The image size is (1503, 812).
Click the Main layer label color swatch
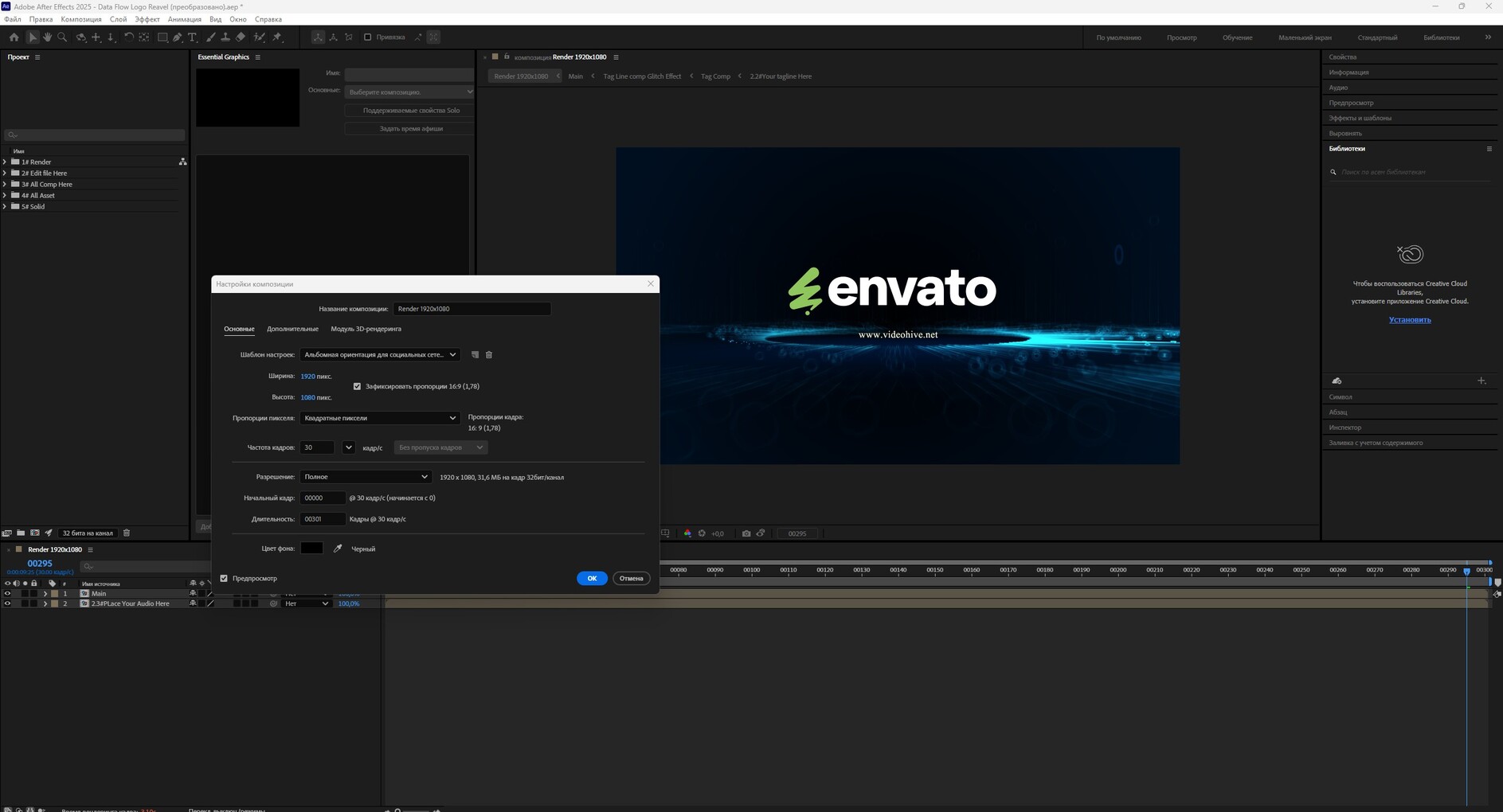[x=54, y=594]
